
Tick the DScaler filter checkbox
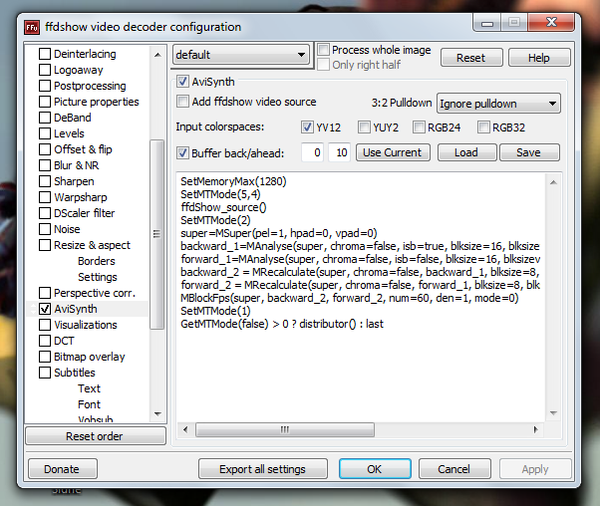pyautogui.click(x=45, y=213)
